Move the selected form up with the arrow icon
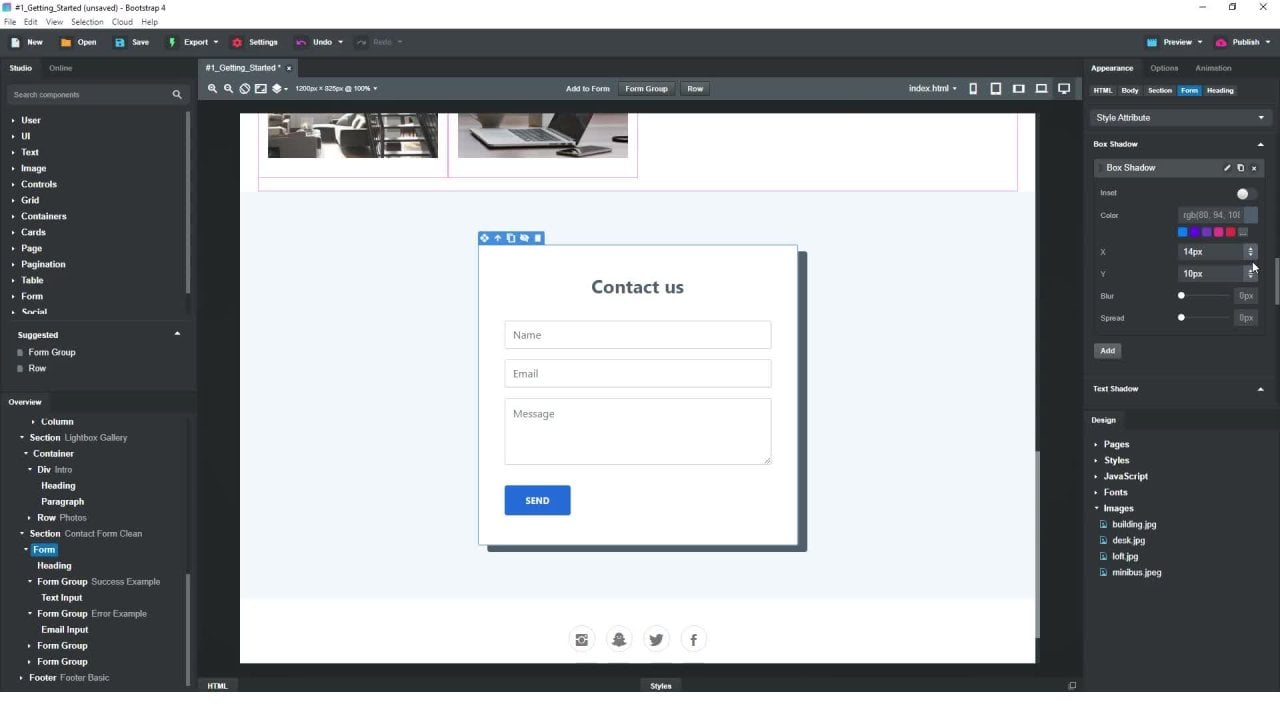1280x720 pixels. (x=497, y=238)
